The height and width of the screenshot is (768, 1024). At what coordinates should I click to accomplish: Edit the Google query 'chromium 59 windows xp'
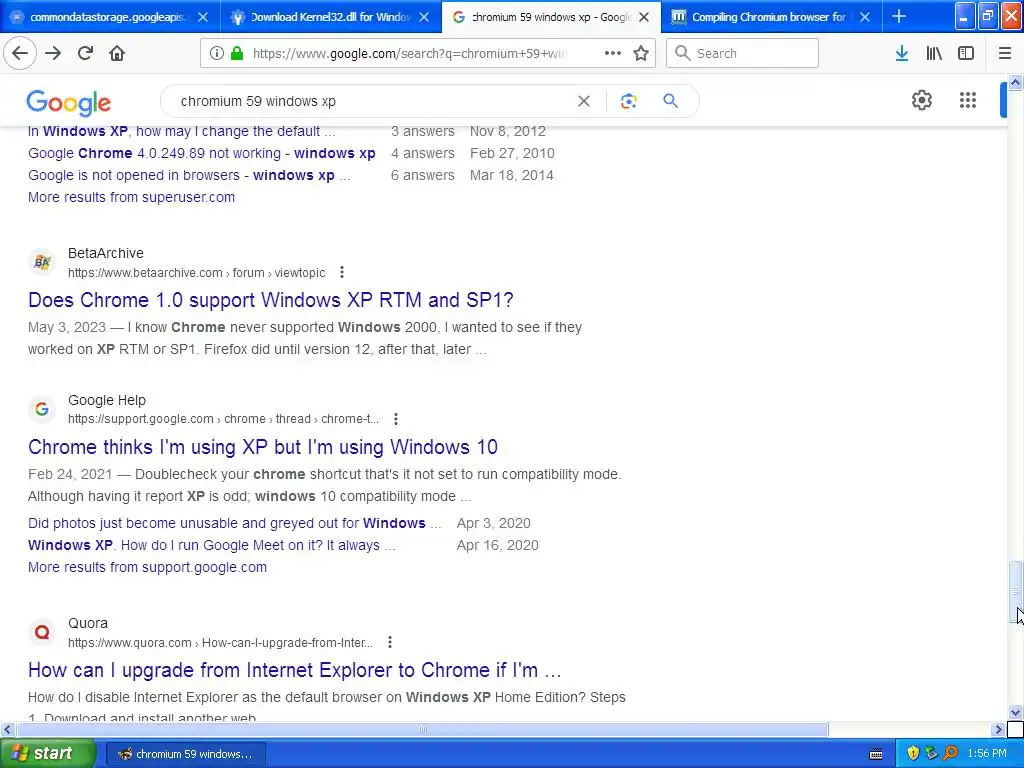(258, 101)
